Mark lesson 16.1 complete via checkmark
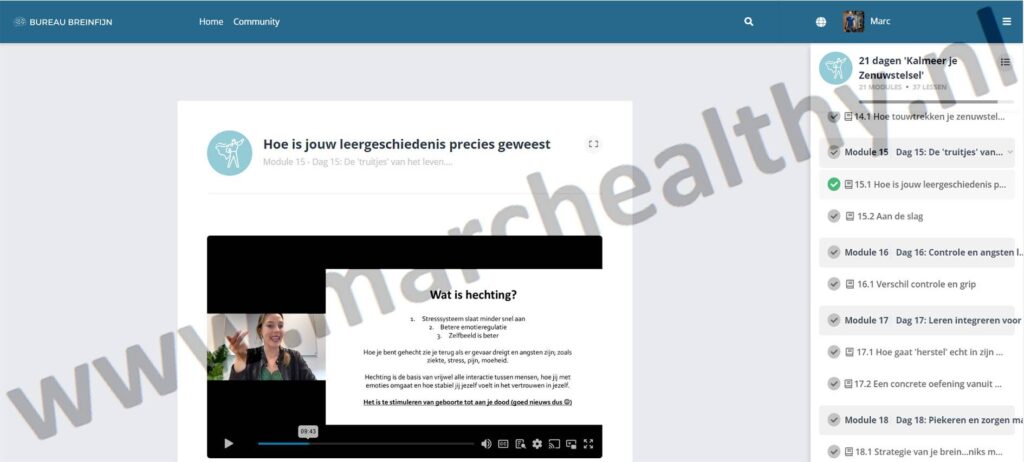 [834, 284]
